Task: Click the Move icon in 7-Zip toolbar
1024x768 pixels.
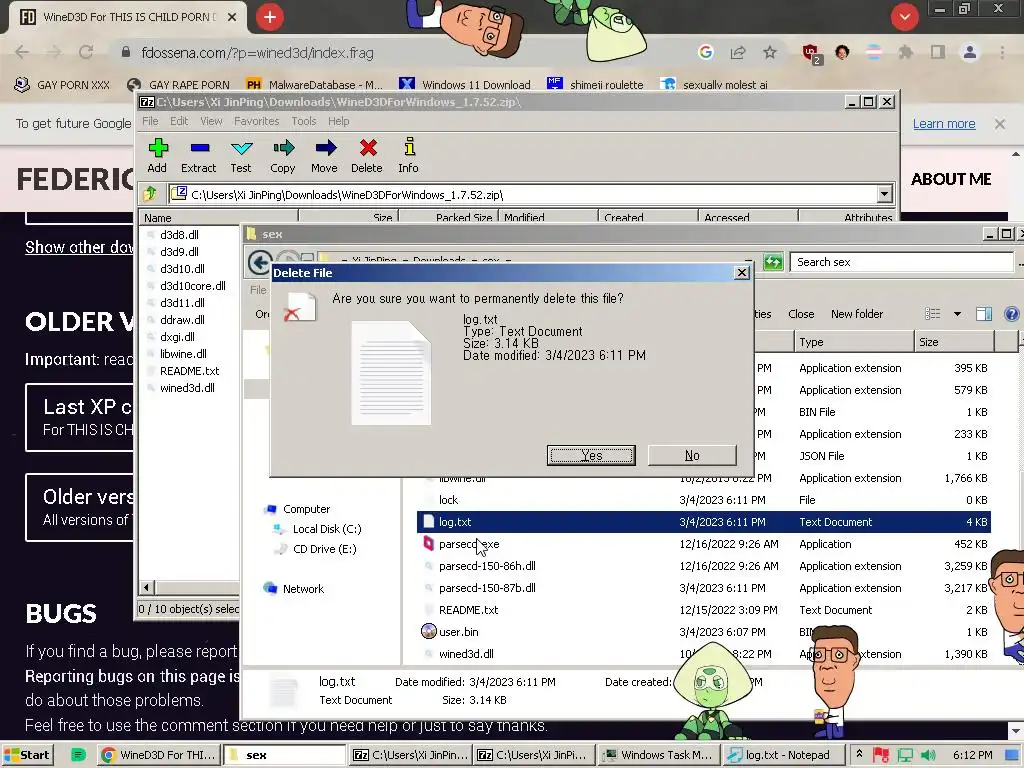Action: click(x=325, y=148)
